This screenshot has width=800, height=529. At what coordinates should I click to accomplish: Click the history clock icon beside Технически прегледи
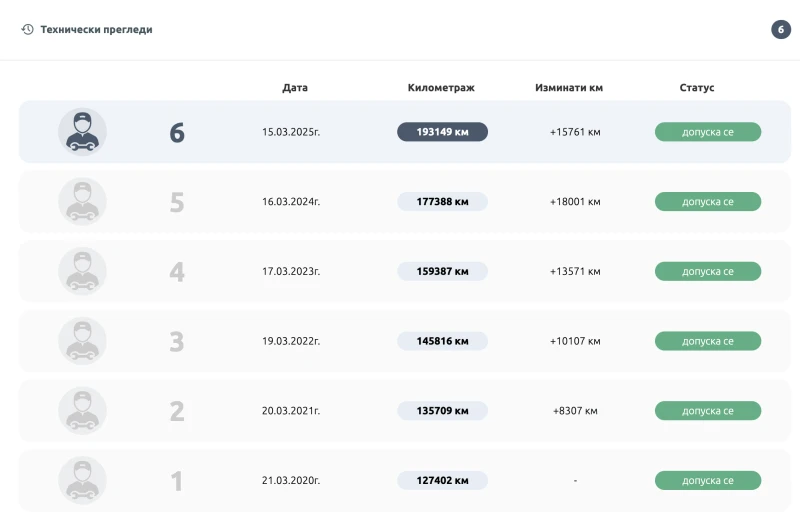(x=28, y=30)
